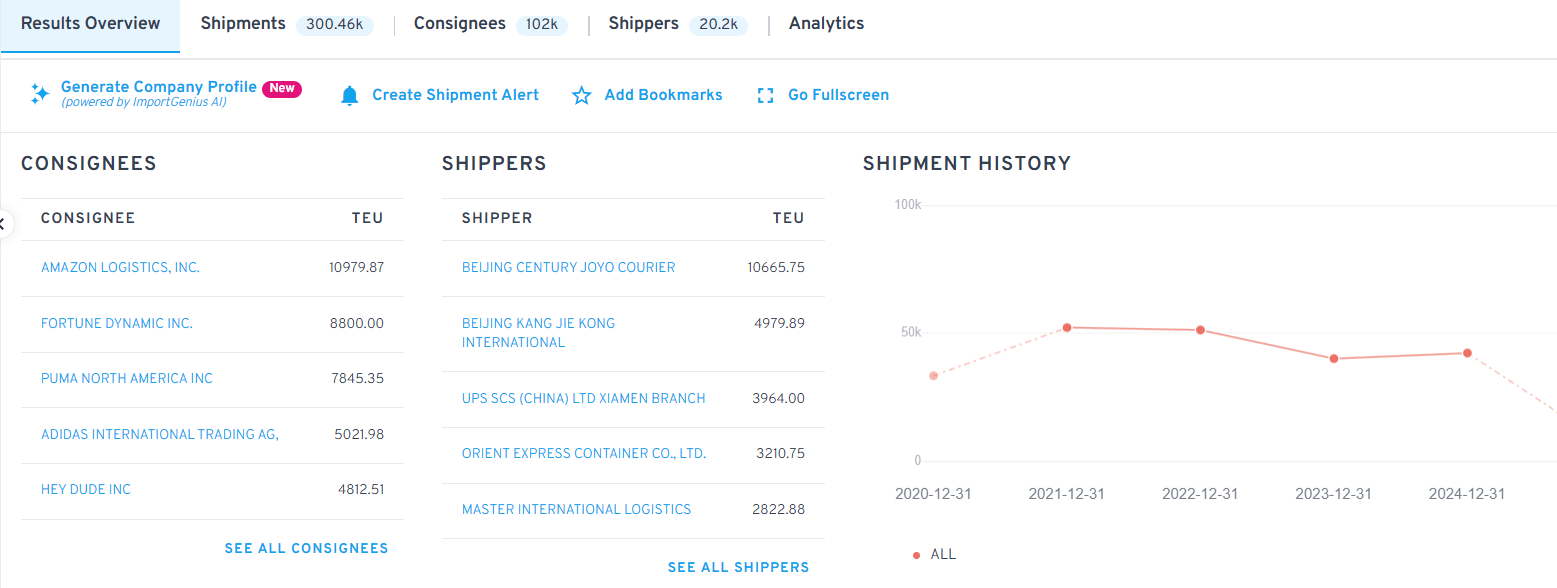Open shipper Orient Express Container Co., Ltd.

tap(584, 454)
